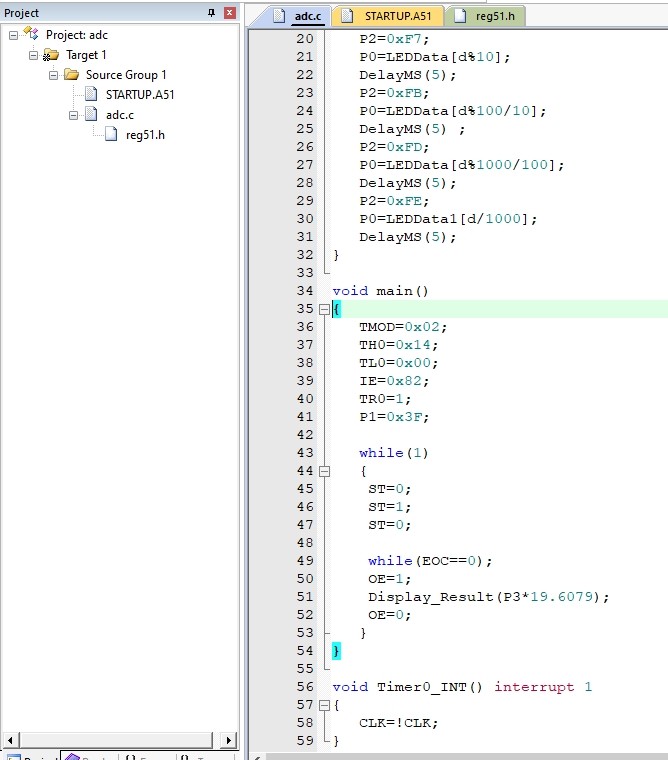Click line number 42 in the gutter

coord(305,435)
